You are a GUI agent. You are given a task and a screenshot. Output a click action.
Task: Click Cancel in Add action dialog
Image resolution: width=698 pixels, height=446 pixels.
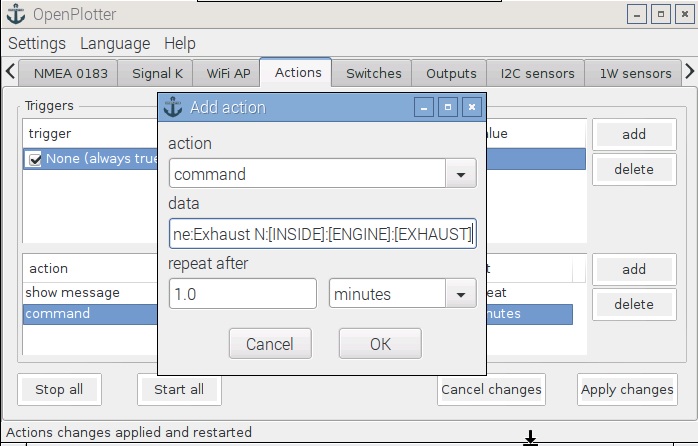pyautogui.click(x=270, y=344)
